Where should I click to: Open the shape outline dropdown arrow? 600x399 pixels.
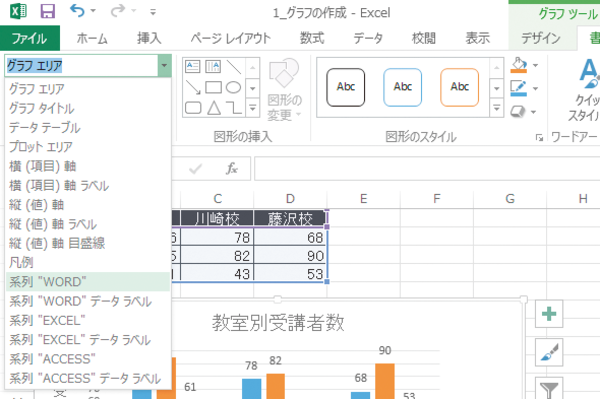pyautogui.click(x=536, y=89)
